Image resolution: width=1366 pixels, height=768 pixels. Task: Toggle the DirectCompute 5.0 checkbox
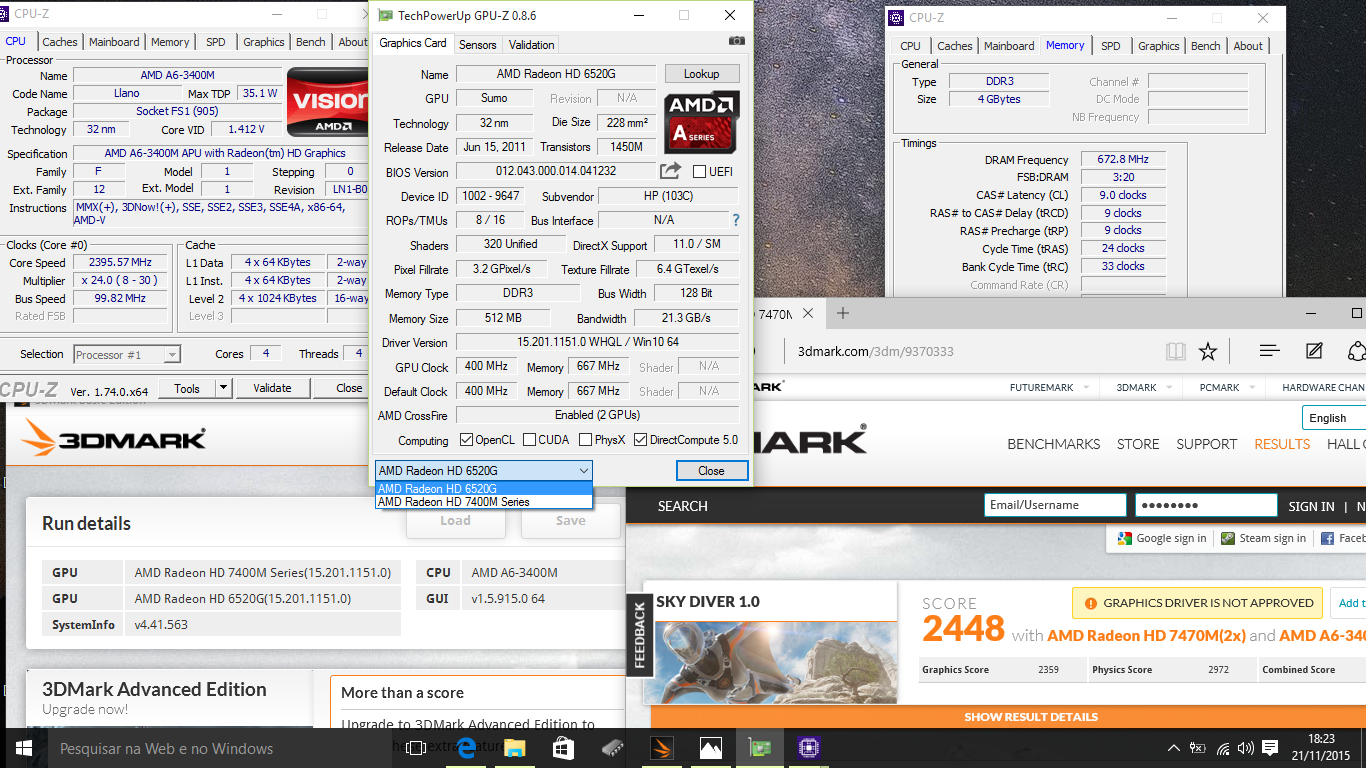(x=640, y=440)
